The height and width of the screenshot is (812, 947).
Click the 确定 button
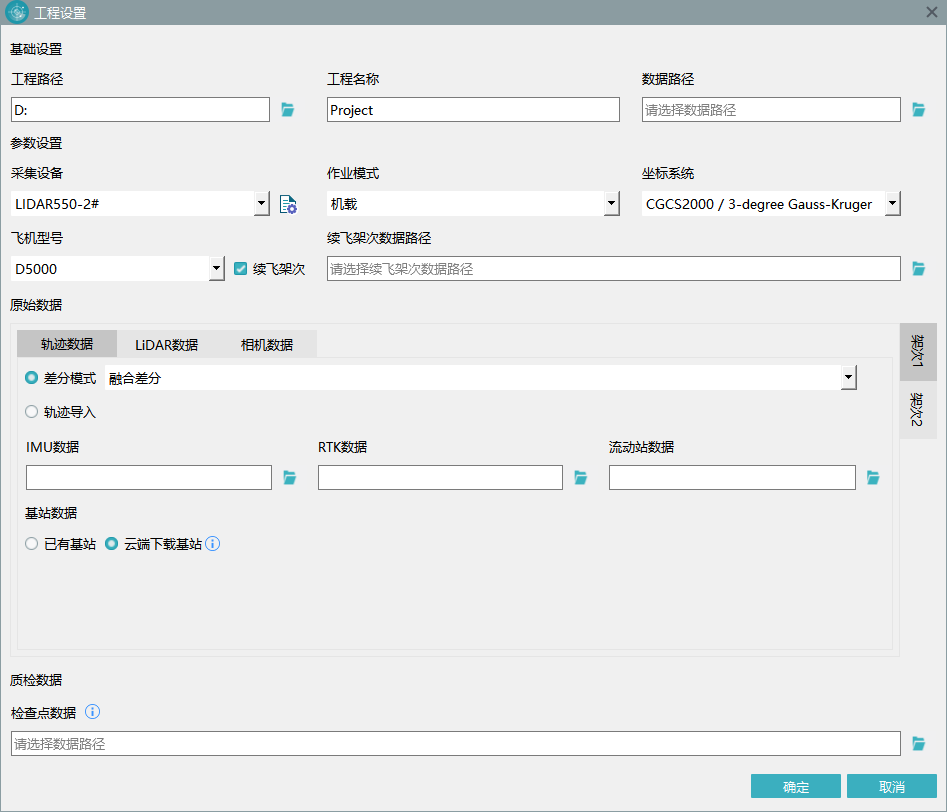[x=796, y=786]
